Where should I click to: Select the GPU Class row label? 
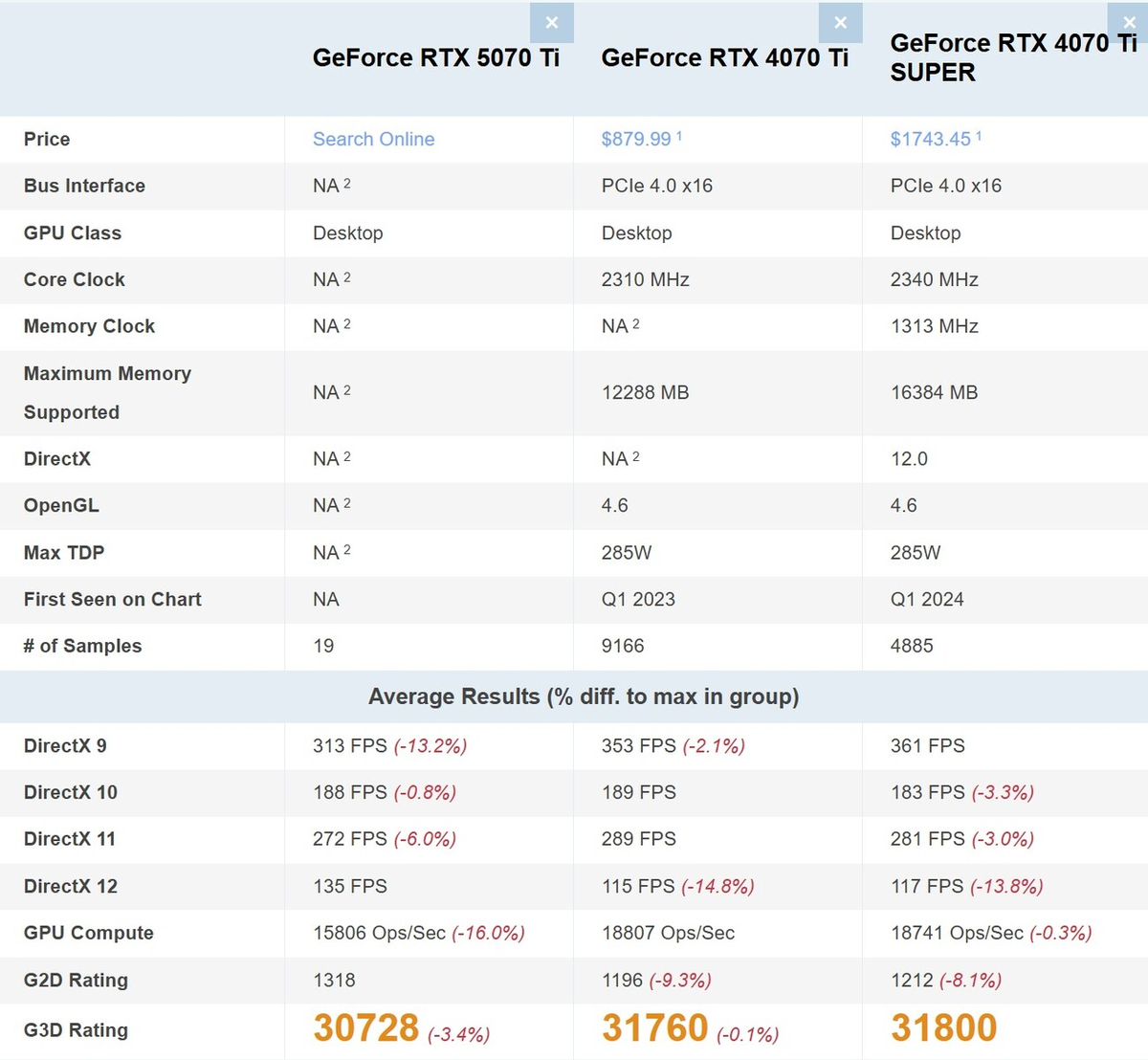click(73, 232)
